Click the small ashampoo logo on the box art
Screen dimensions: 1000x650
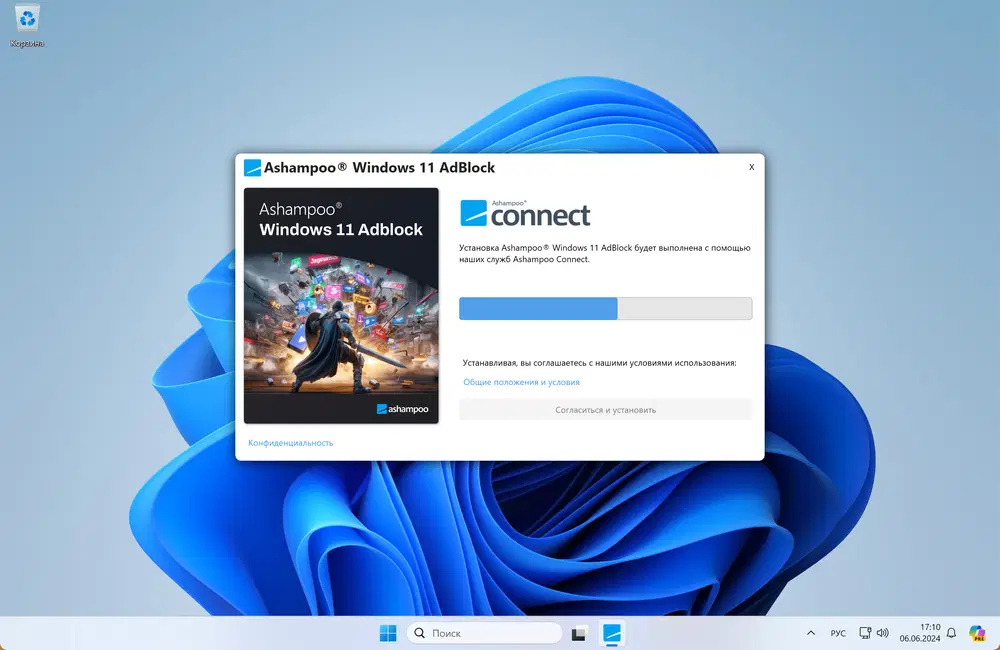[x=402, y=409]
